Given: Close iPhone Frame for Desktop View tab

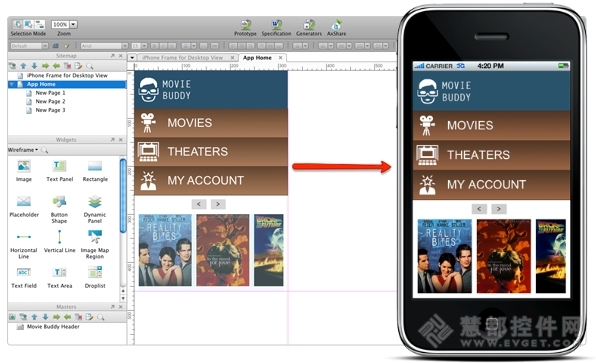Looking at the screenshot, I should tap(232, 58).
